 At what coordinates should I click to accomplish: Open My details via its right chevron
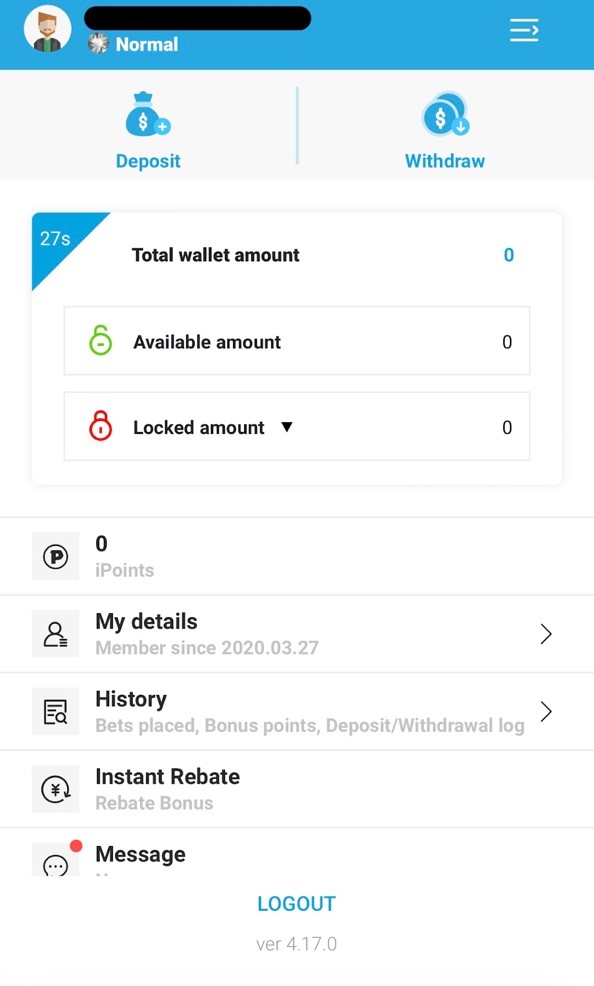(x=546, y=633)
